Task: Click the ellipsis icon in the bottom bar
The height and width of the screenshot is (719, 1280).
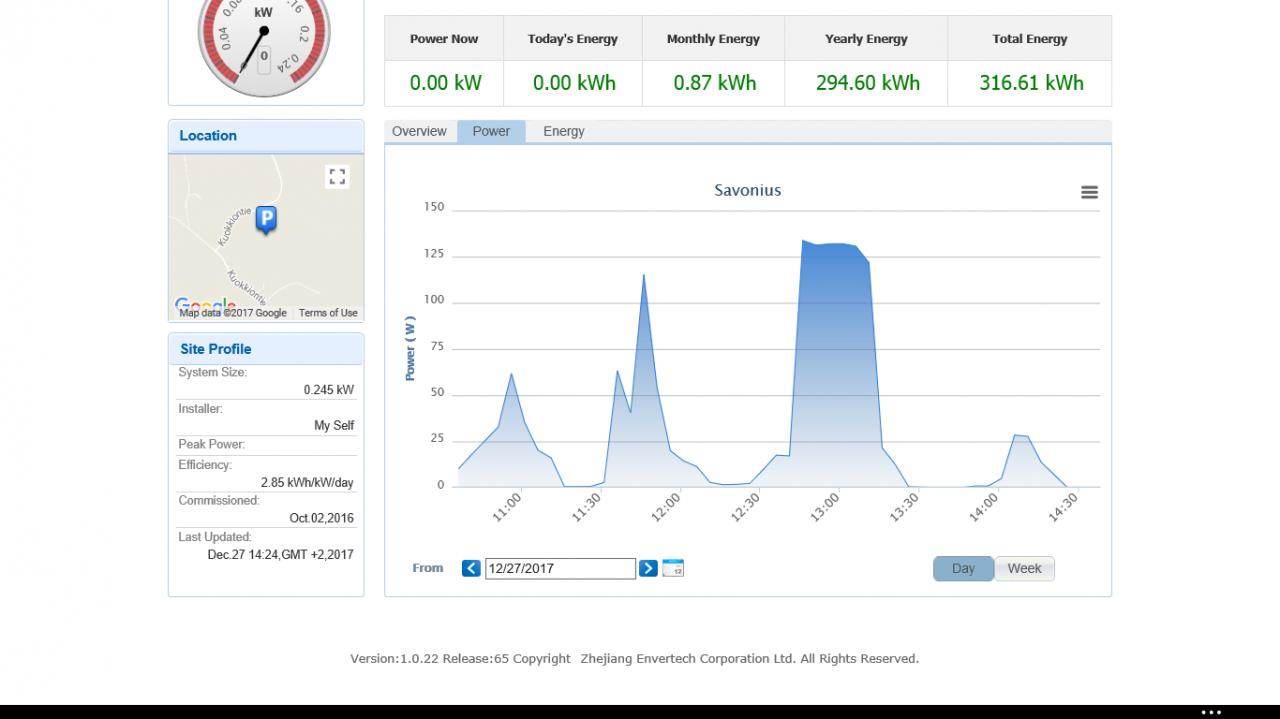Action: [1211, 713]
